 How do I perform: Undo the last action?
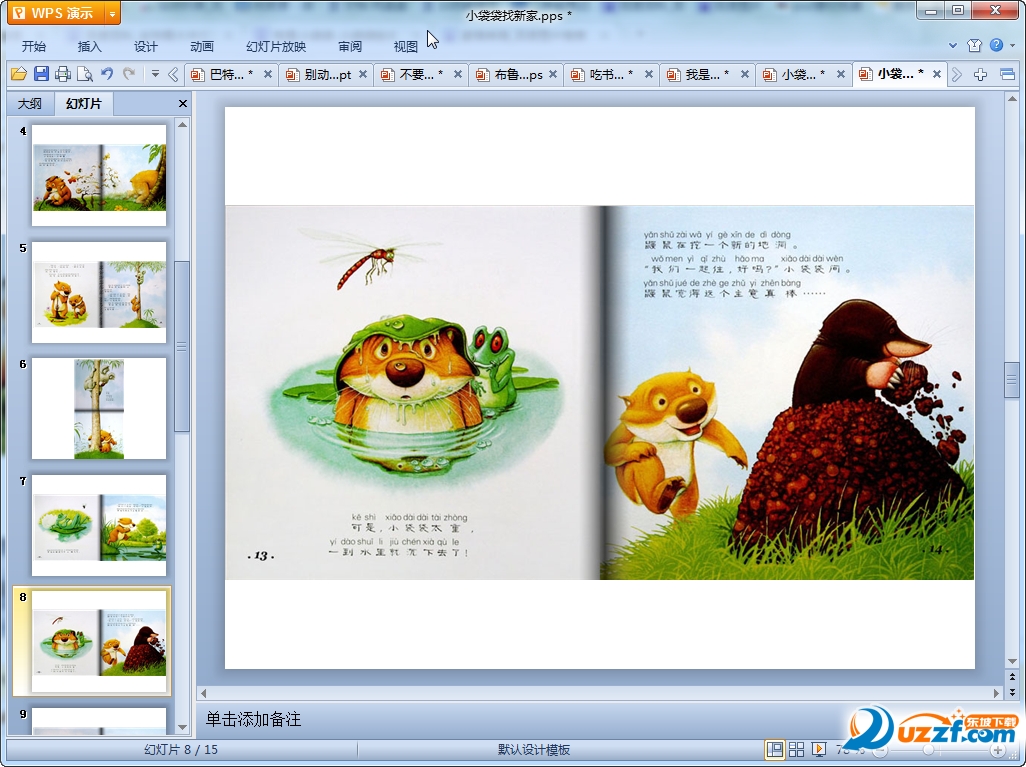(107, 74)
